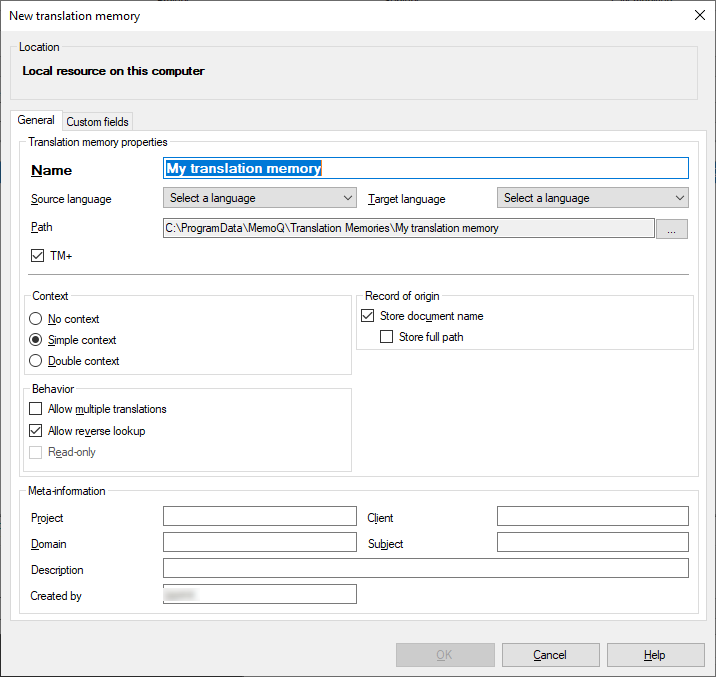
Task: Toggle the TM+ checkbox
Action: [x=37, y=256]
